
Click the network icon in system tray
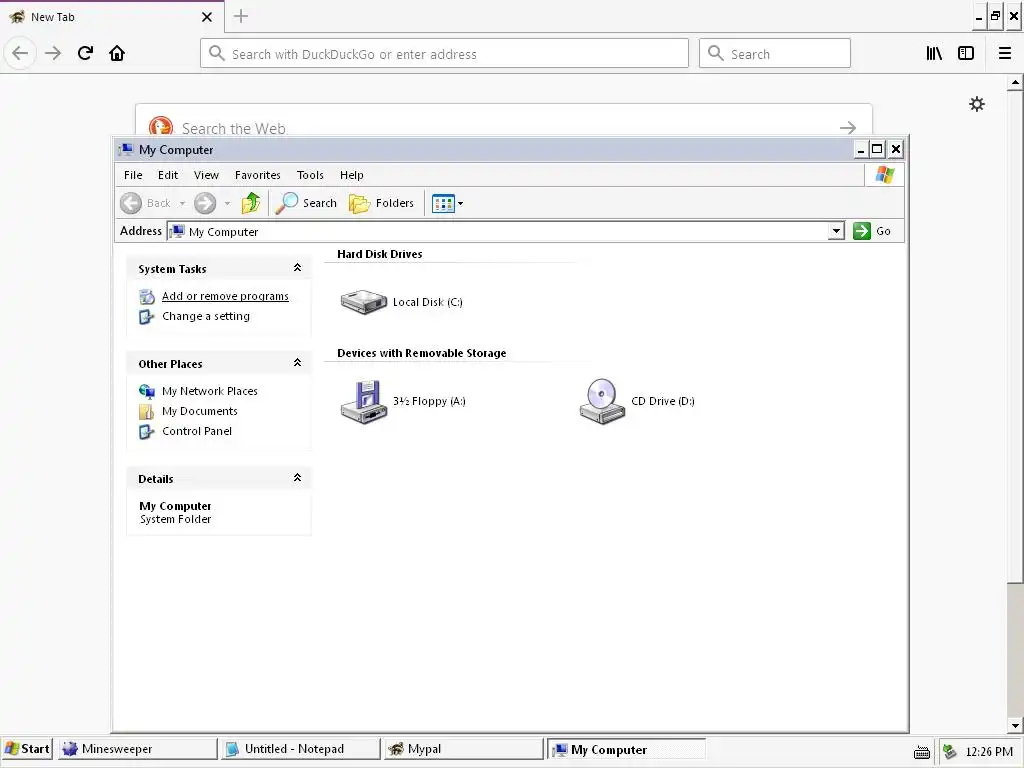[x=950, y=752]
